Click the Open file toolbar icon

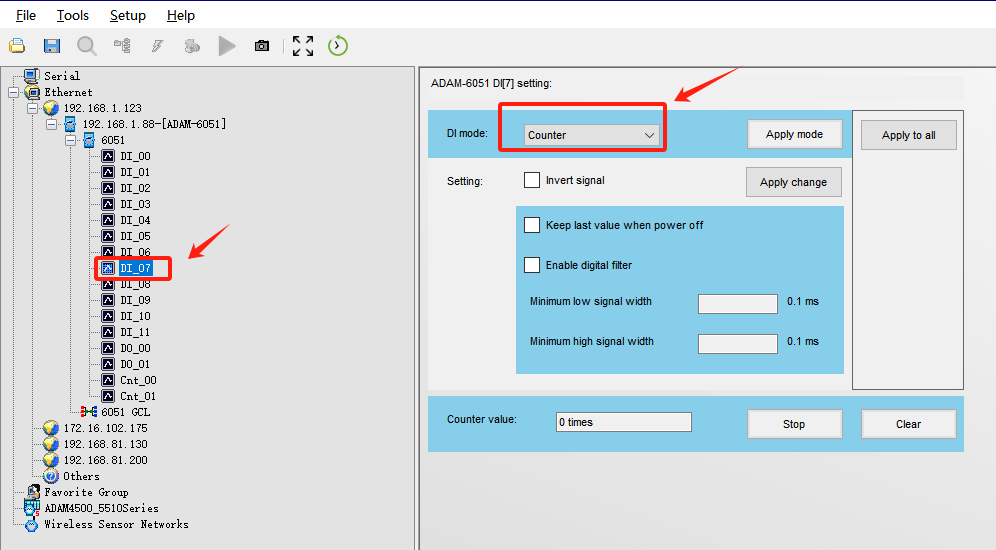click(x=17, y=46)
